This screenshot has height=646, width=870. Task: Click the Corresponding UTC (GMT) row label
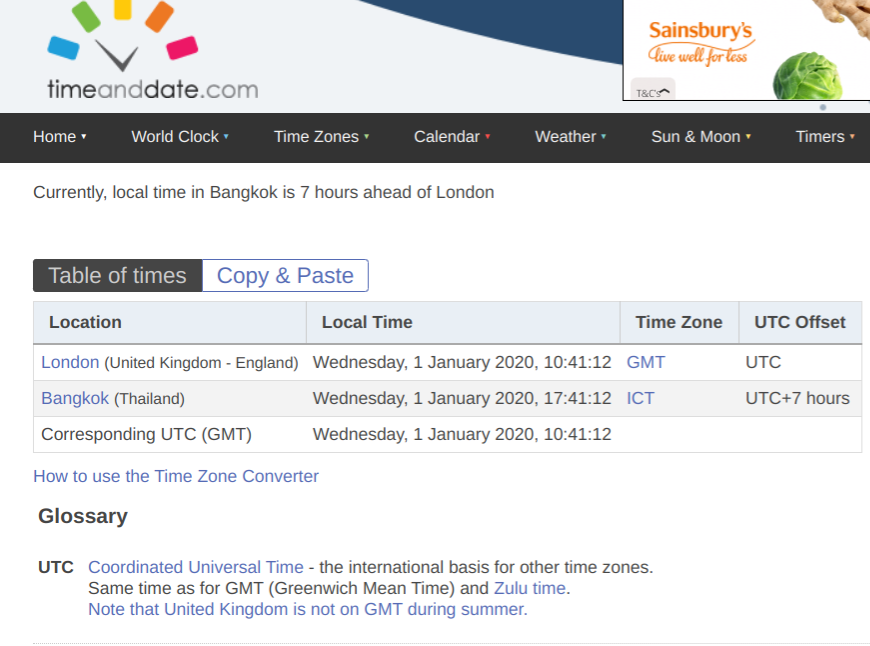coord(146,435)
